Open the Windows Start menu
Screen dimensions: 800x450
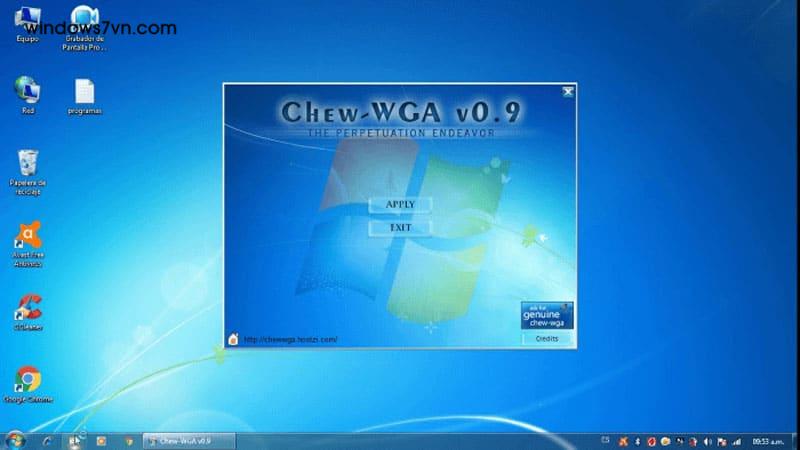coord(15,440)
